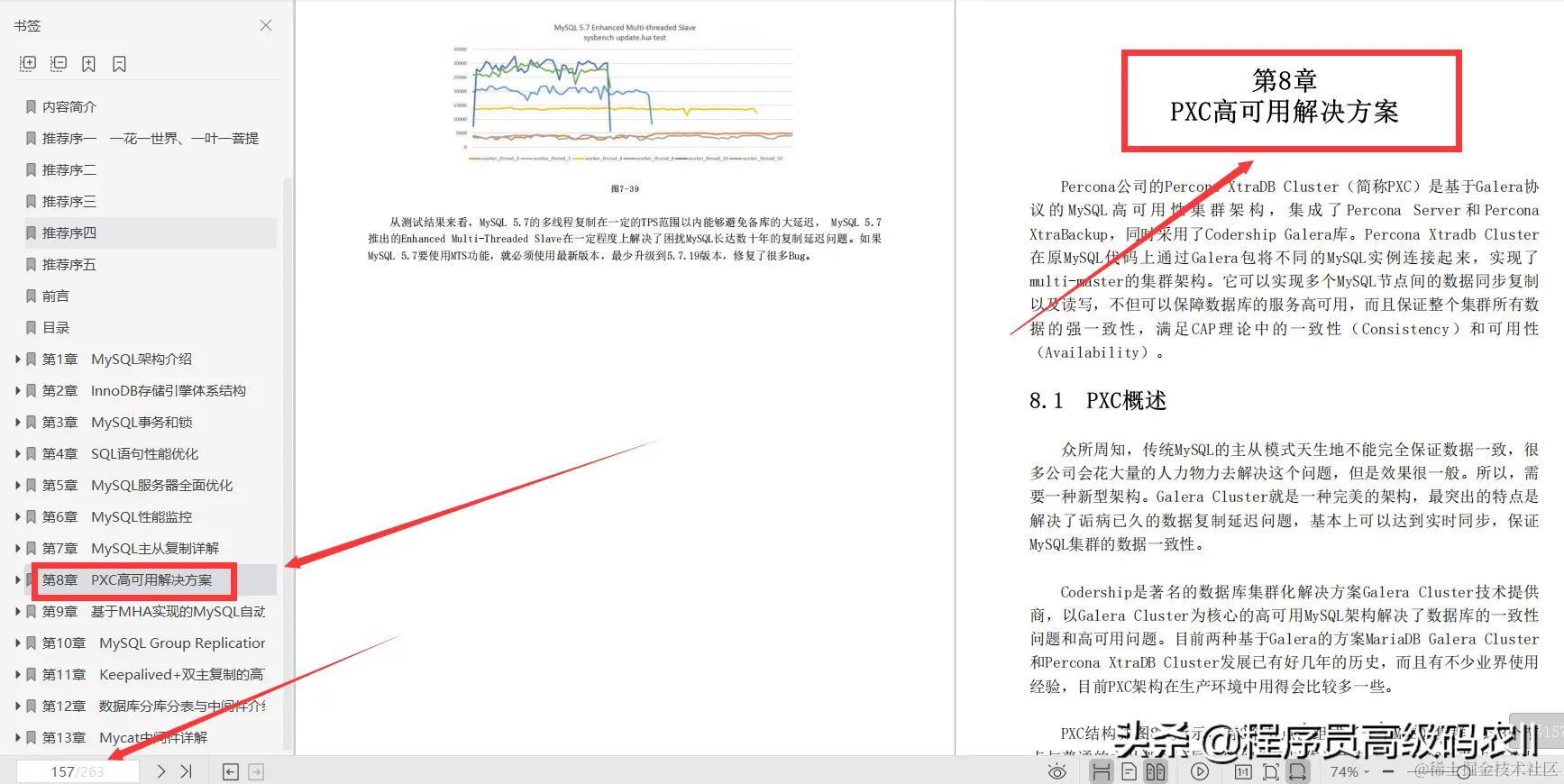The width and height of the screenshot is (1564, 784).
Task: Click the fit width icon
Action: pos(1297,771)
